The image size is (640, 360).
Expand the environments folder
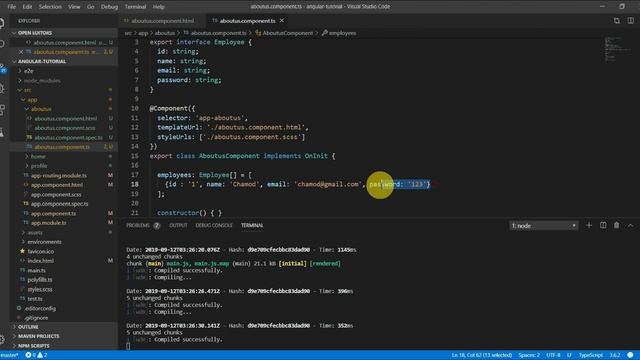click(x=44, y=242)
